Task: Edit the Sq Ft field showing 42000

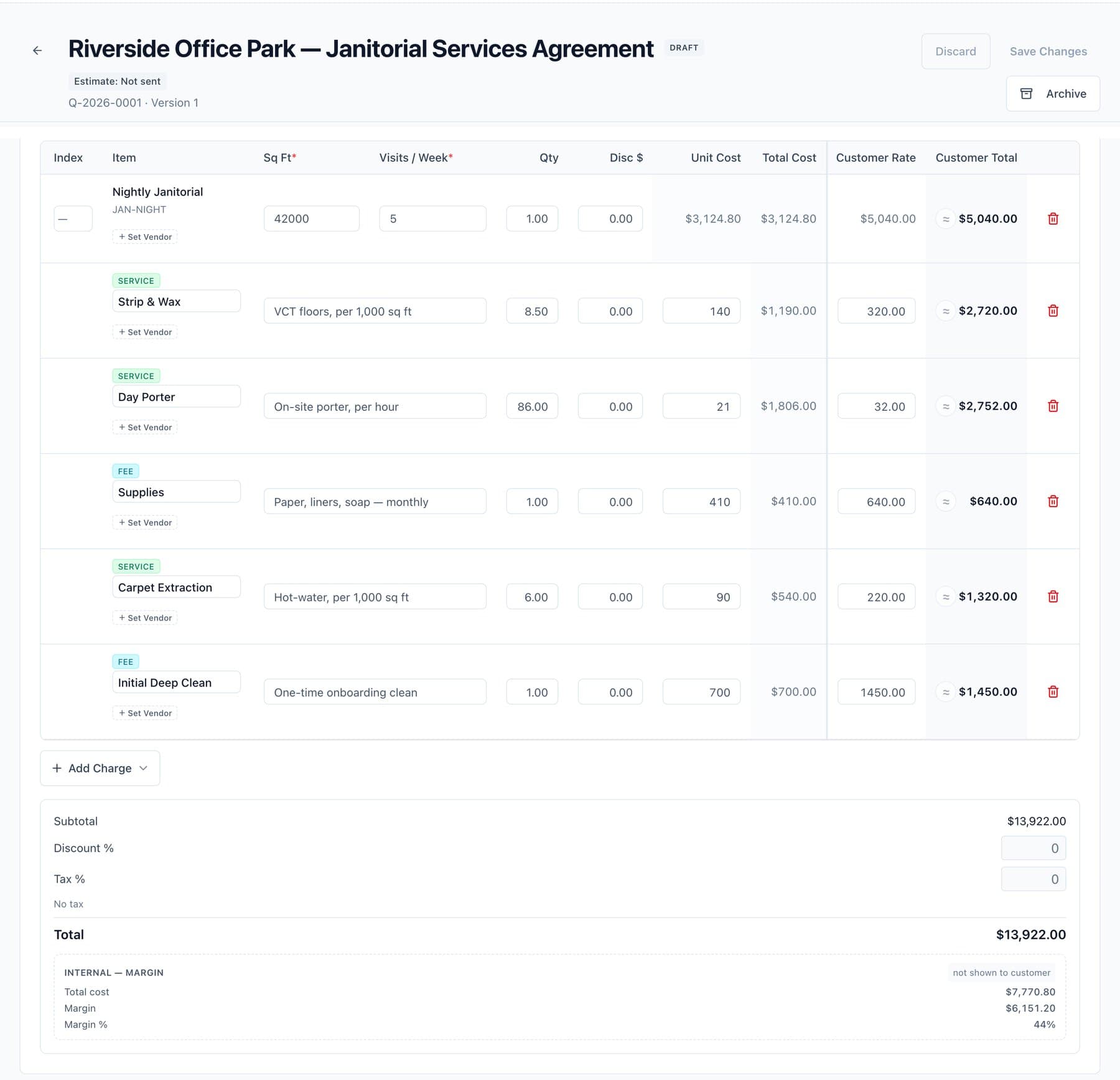Action: 312,218
